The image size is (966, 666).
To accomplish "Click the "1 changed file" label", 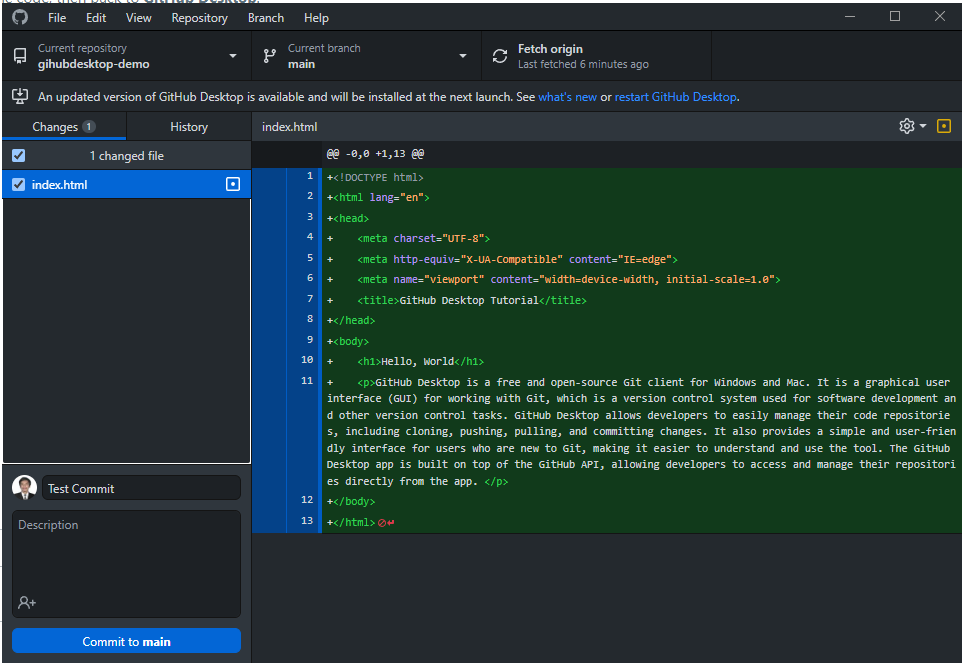I will tap(126, 156).
